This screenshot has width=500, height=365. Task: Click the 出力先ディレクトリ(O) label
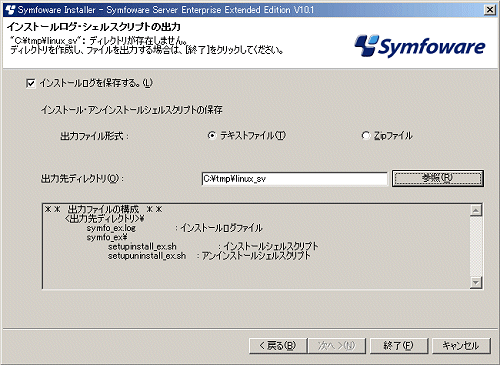click(82, 179)
